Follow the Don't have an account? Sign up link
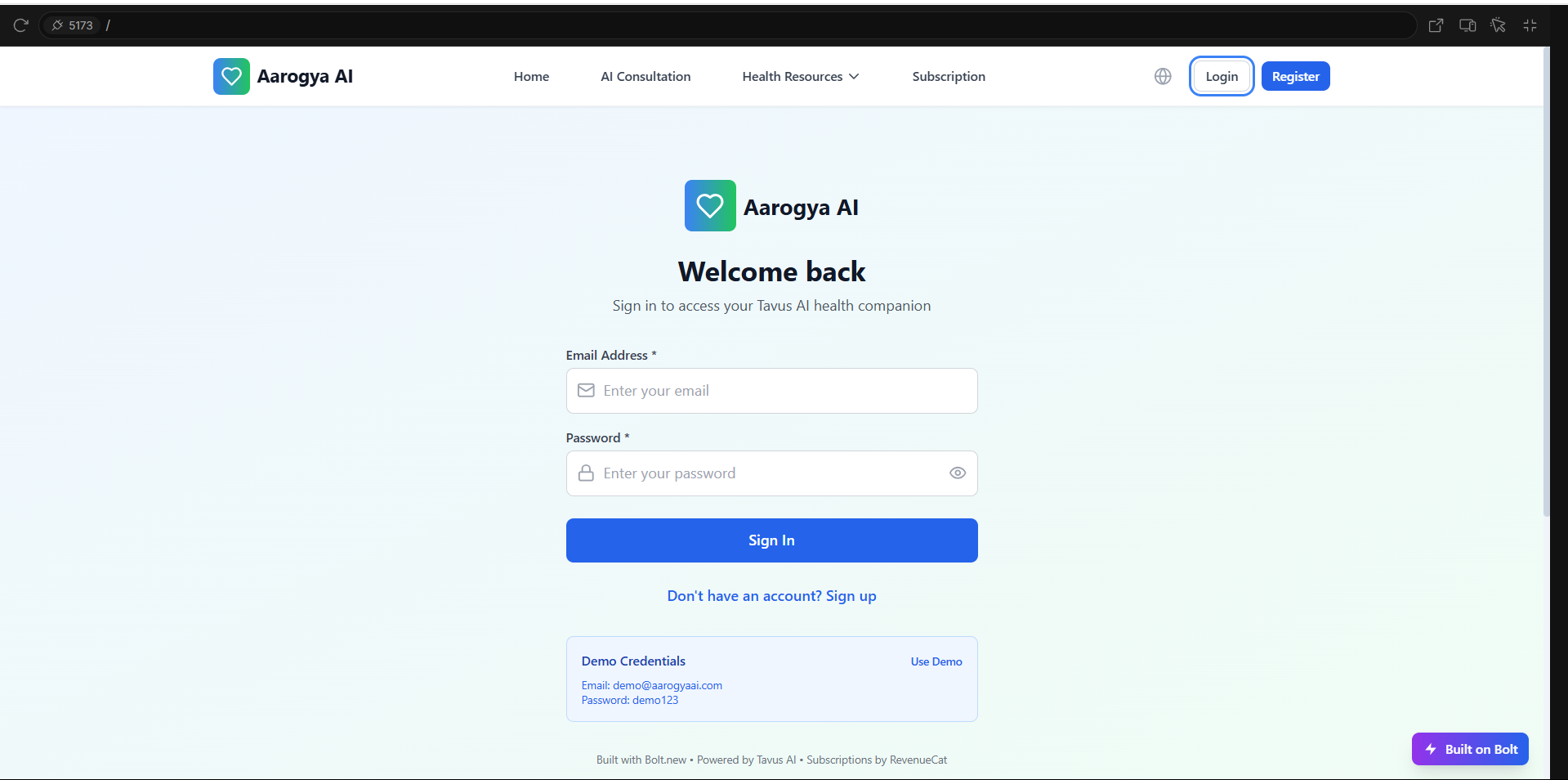Image resolution: width=1568 pixels, height=780 pixels. 771,596
